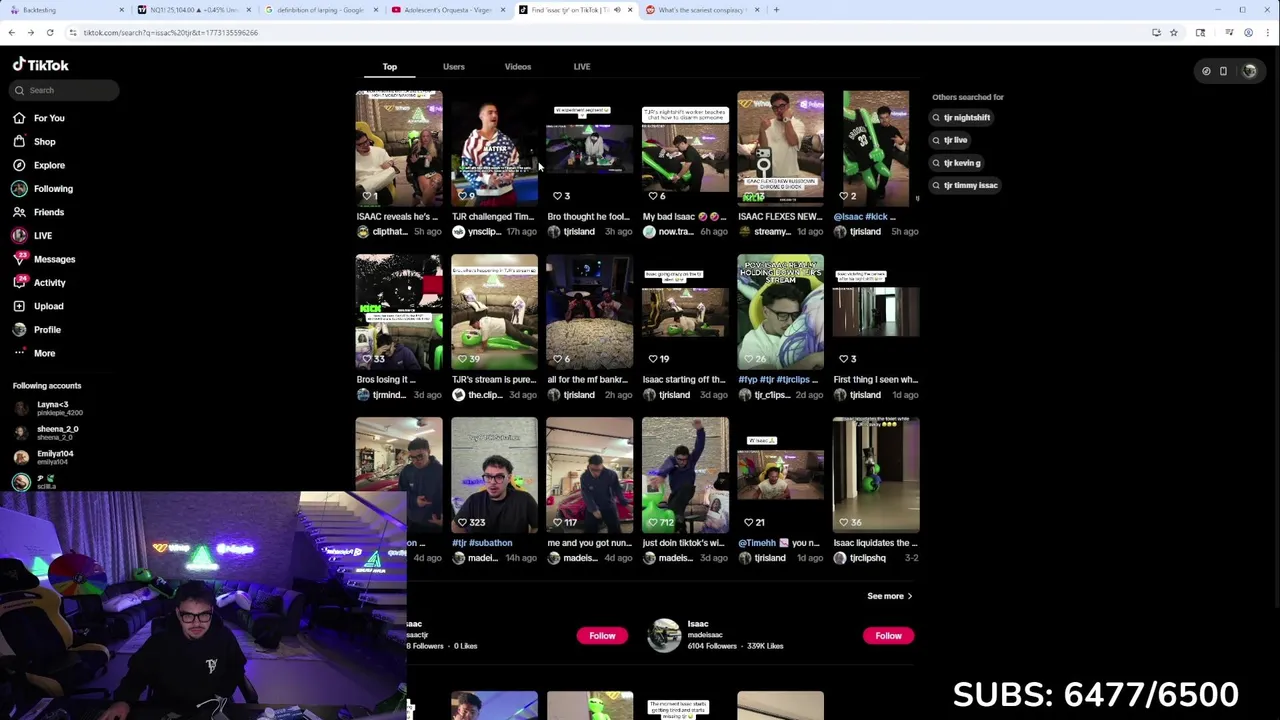This screenshot has width=1280, height=720.
Task: Open the Upload plus icon
Action: point(19,306)
